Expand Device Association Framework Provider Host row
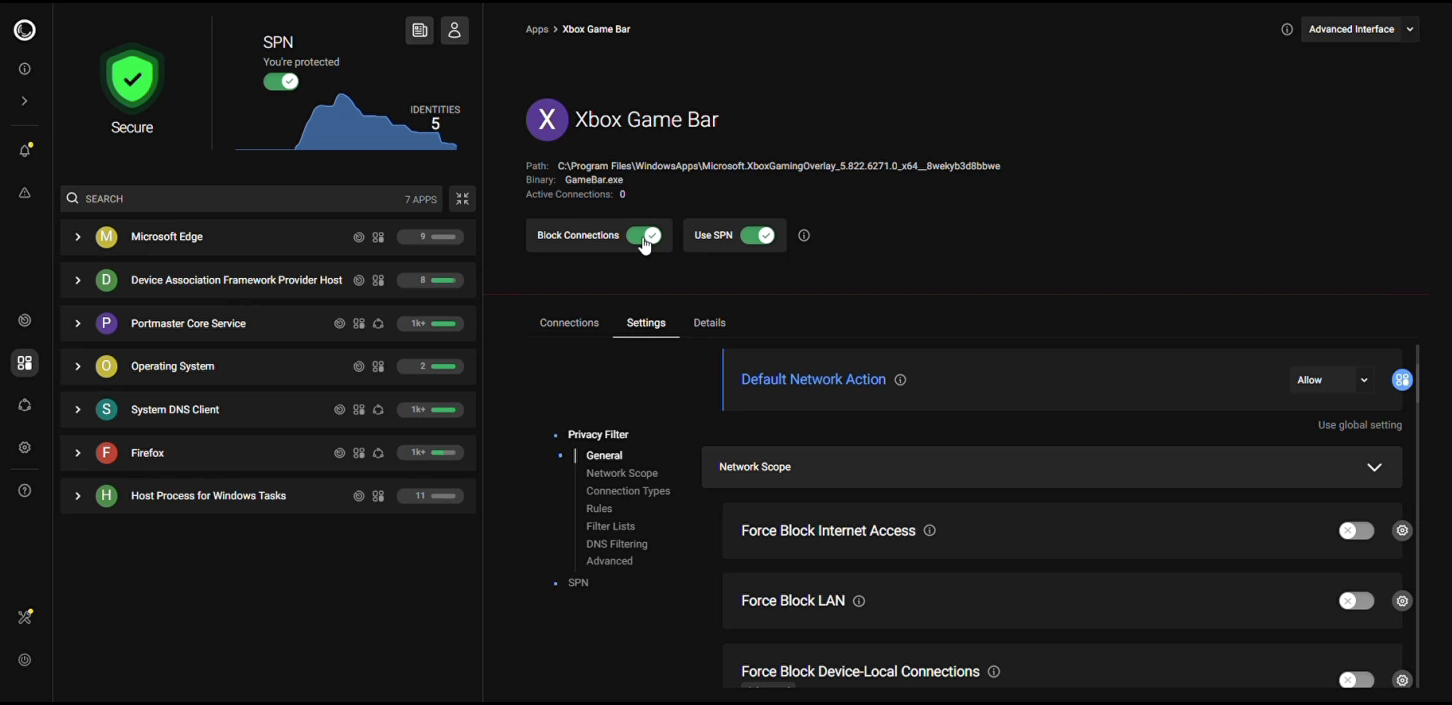The width and height of the screenshot is (1452, 705). [x=77, y=280]
